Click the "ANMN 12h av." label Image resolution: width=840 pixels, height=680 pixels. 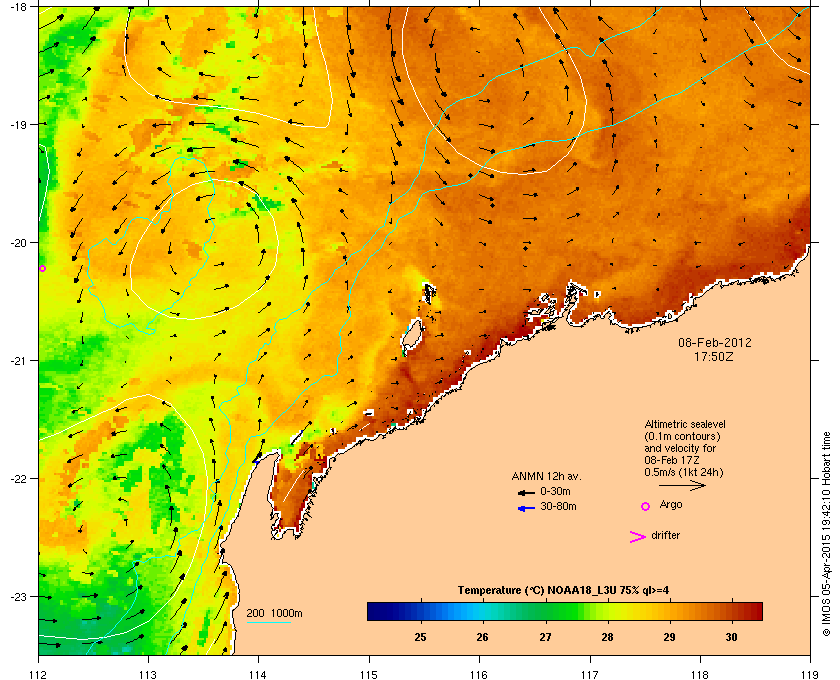[546, 477]
